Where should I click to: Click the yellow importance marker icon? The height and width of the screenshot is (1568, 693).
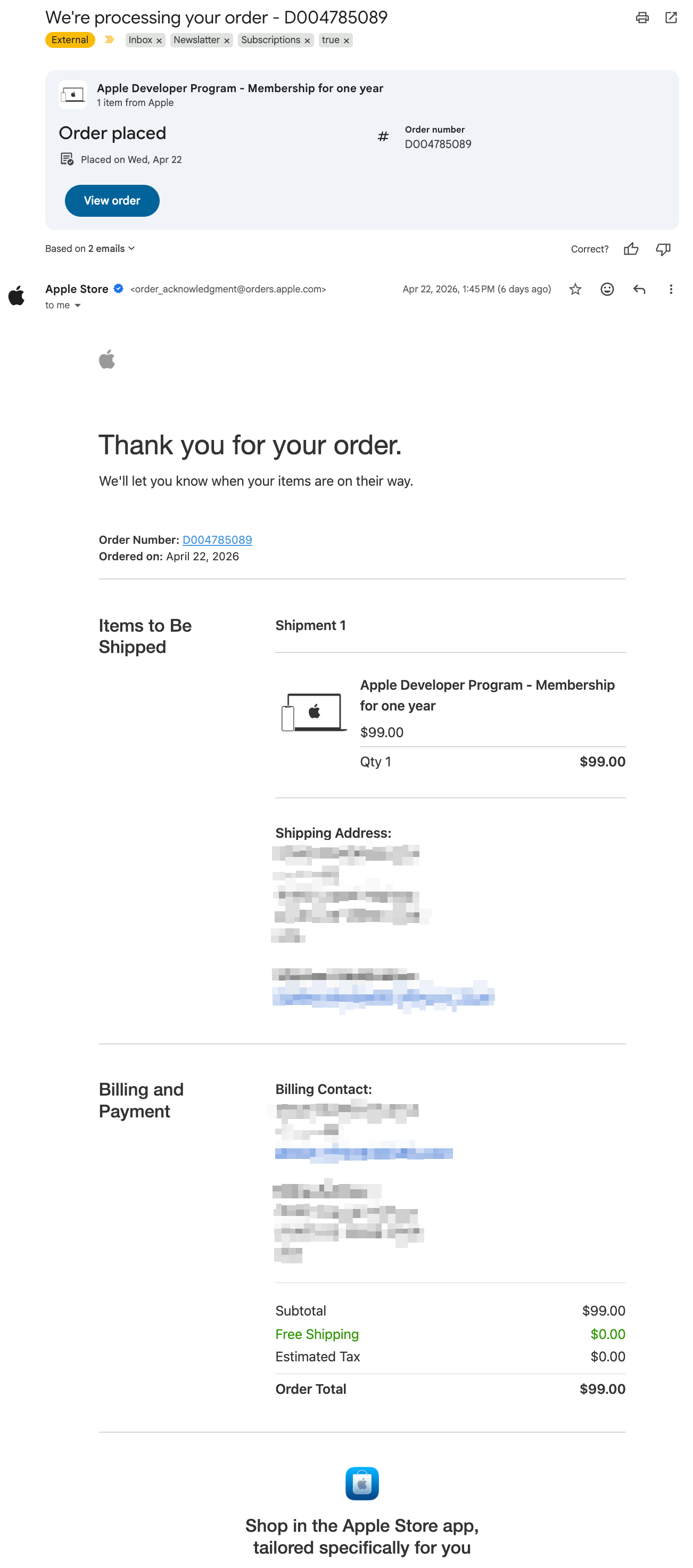110,40
